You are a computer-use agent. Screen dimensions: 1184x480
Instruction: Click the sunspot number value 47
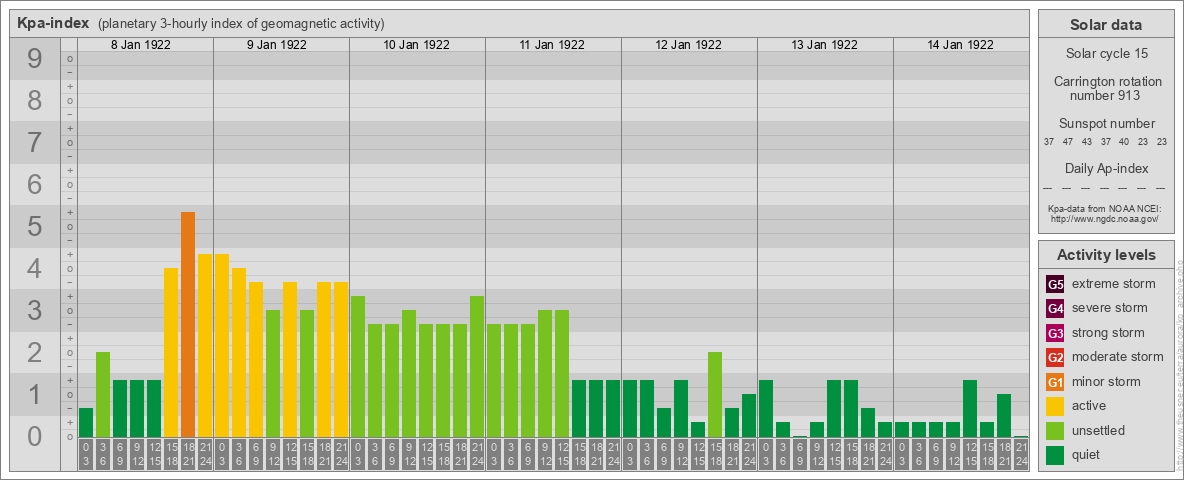tap(1068, 142)
